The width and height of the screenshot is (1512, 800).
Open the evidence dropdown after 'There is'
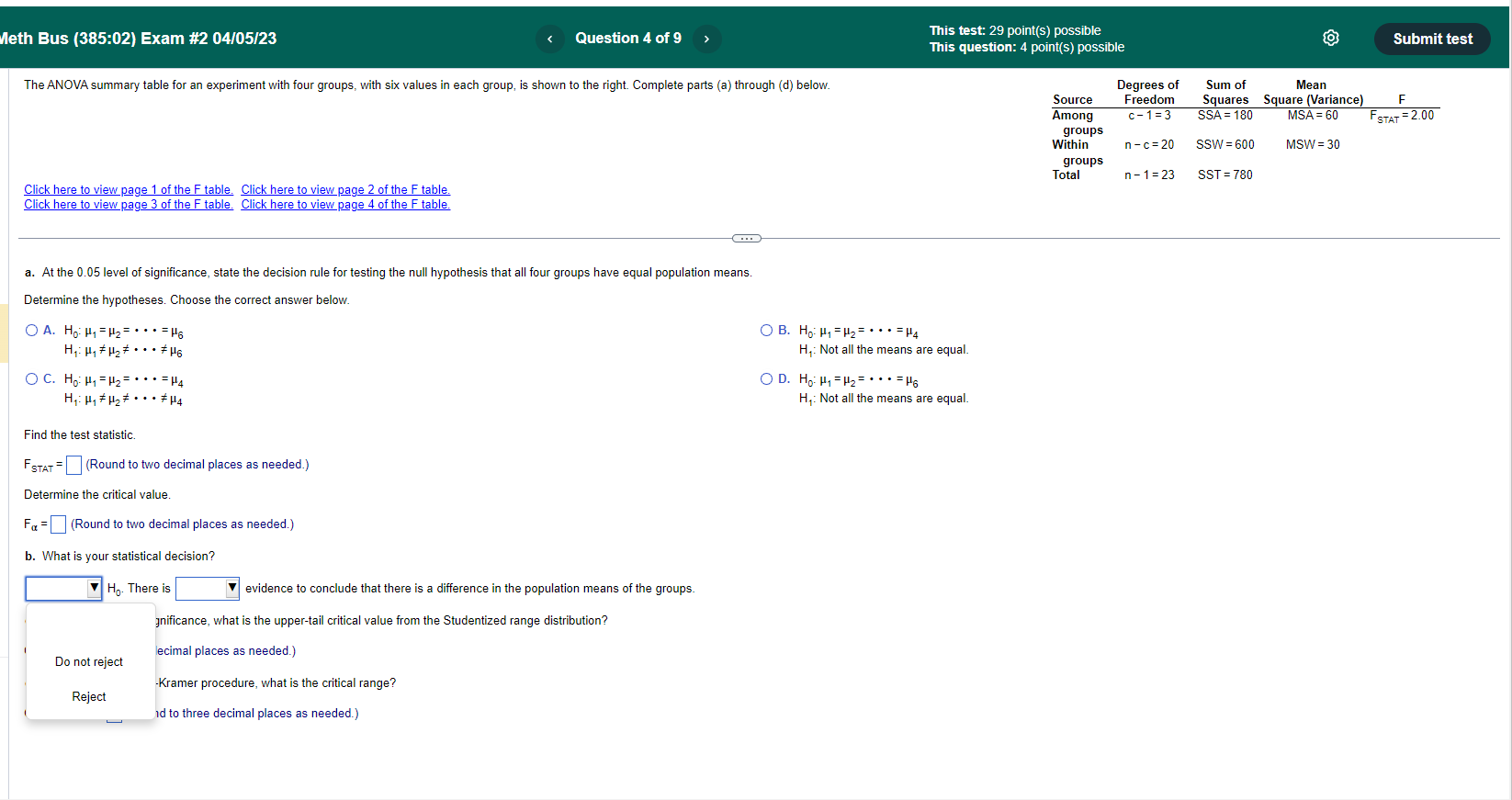coord(208,589)
